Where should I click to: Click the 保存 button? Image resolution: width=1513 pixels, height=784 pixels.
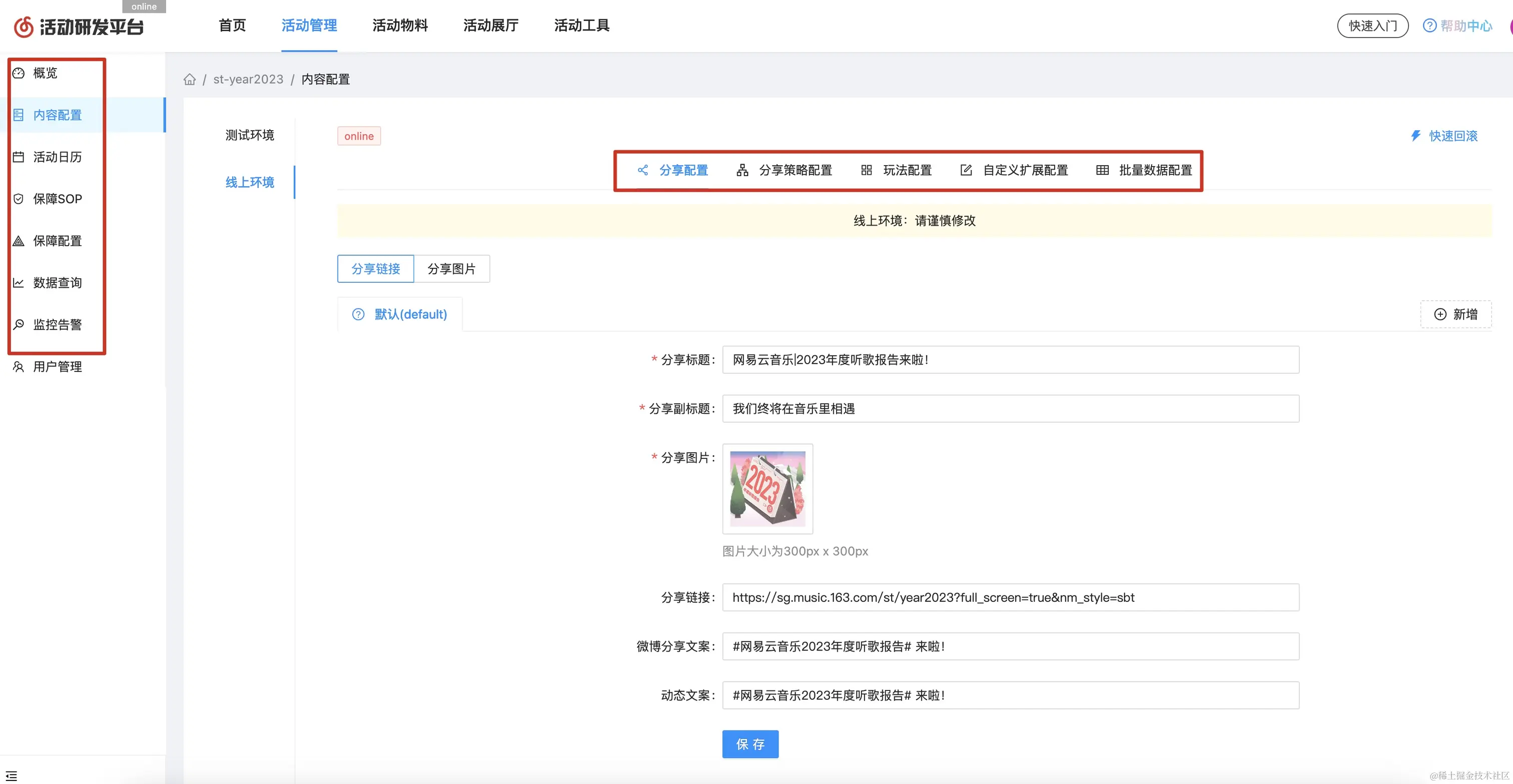pos(750,744)
